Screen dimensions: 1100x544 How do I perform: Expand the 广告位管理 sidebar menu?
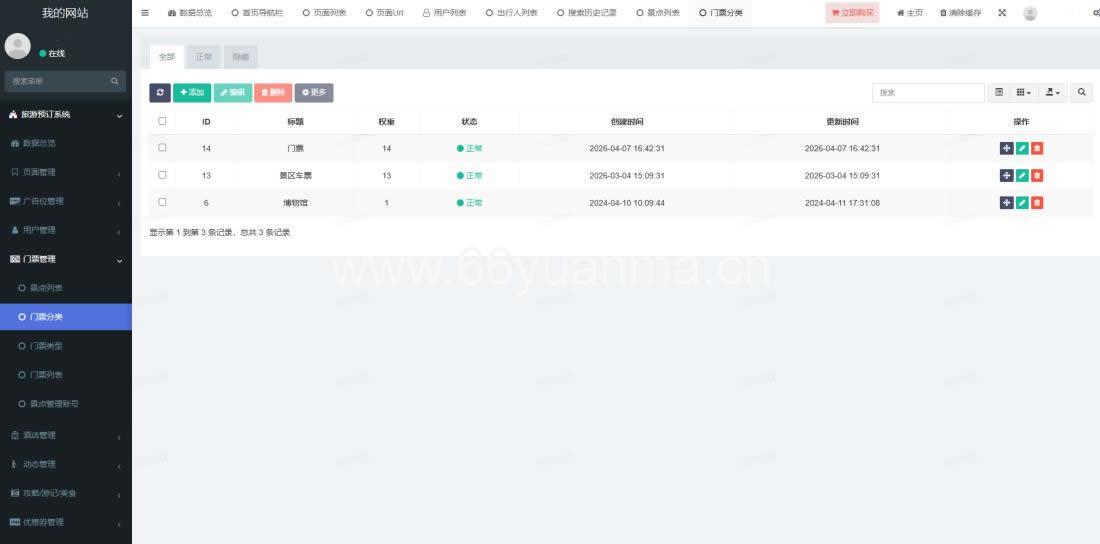tap(66, 201)
